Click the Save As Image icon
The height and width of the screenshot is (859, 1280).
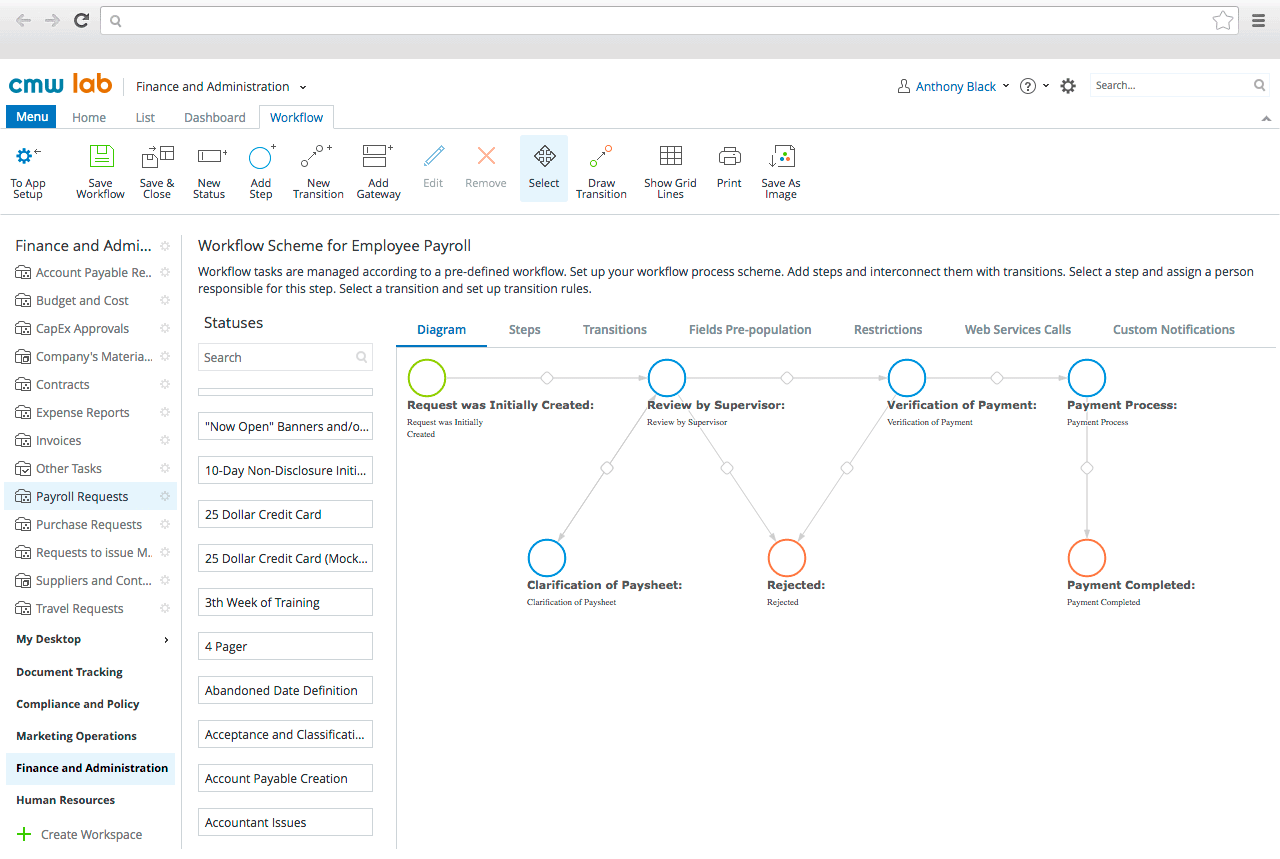pos(781,156)
